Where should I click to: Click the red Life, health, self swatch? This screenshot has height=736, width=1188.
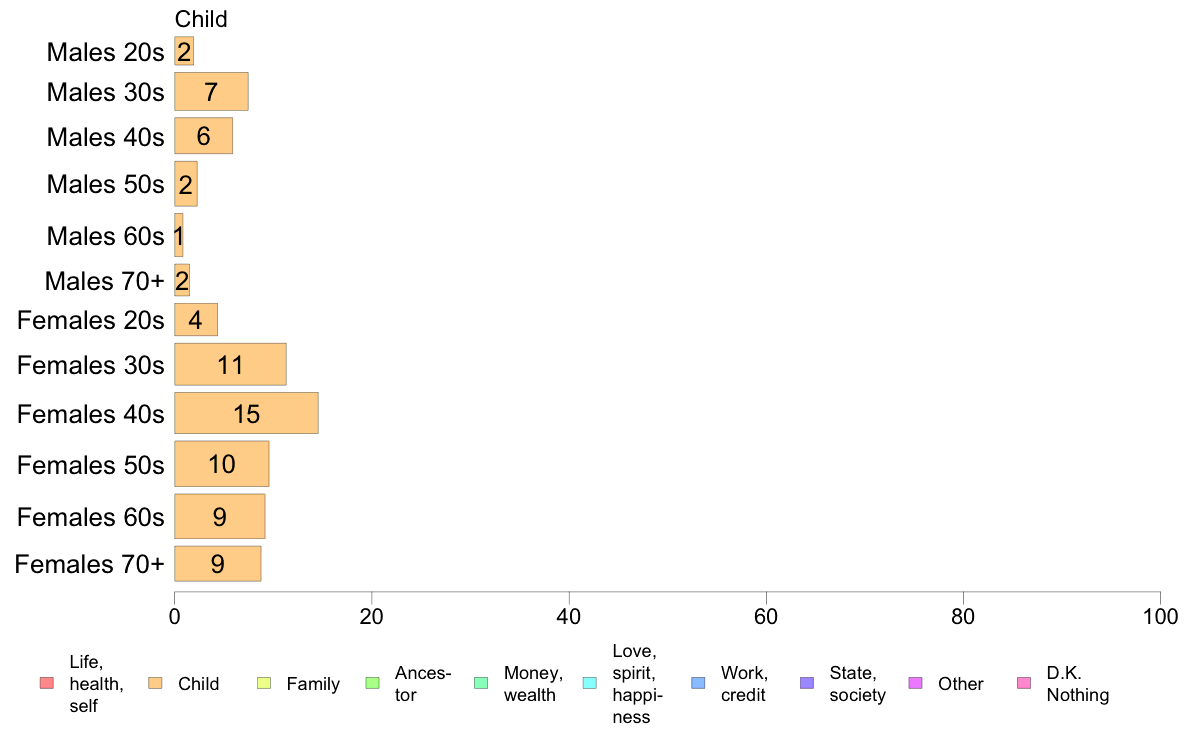pyautogui.click(x=47, y=683)
